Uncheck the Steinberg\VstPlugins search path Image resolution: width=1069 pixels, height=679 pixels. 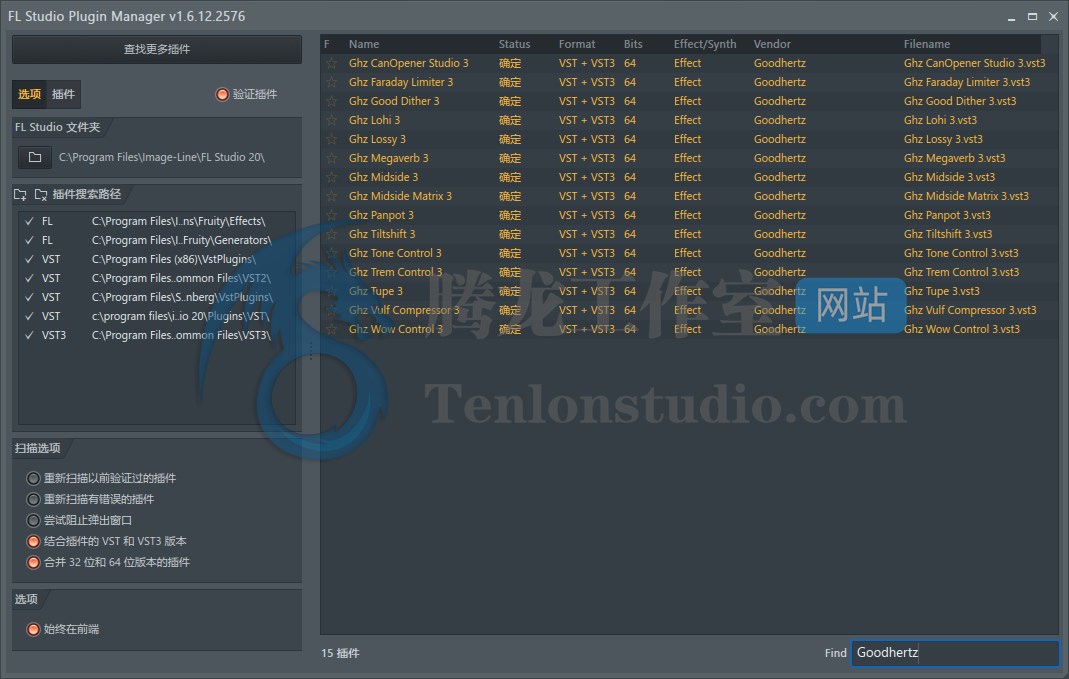coord(29,298)
